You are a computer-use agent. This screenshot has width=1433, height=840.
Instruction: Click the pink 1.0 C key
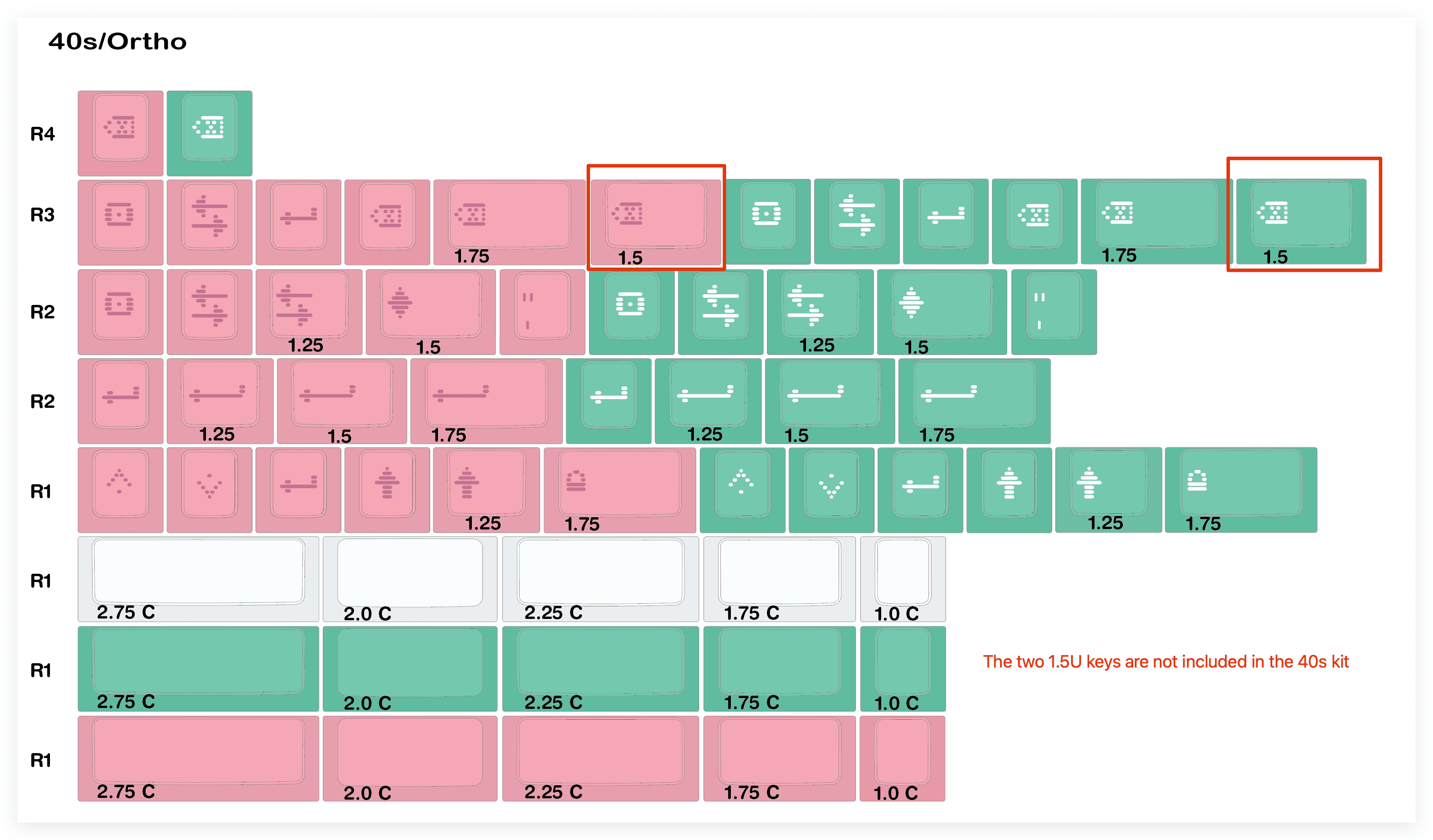pyautogui.click(x=902, y=757)
